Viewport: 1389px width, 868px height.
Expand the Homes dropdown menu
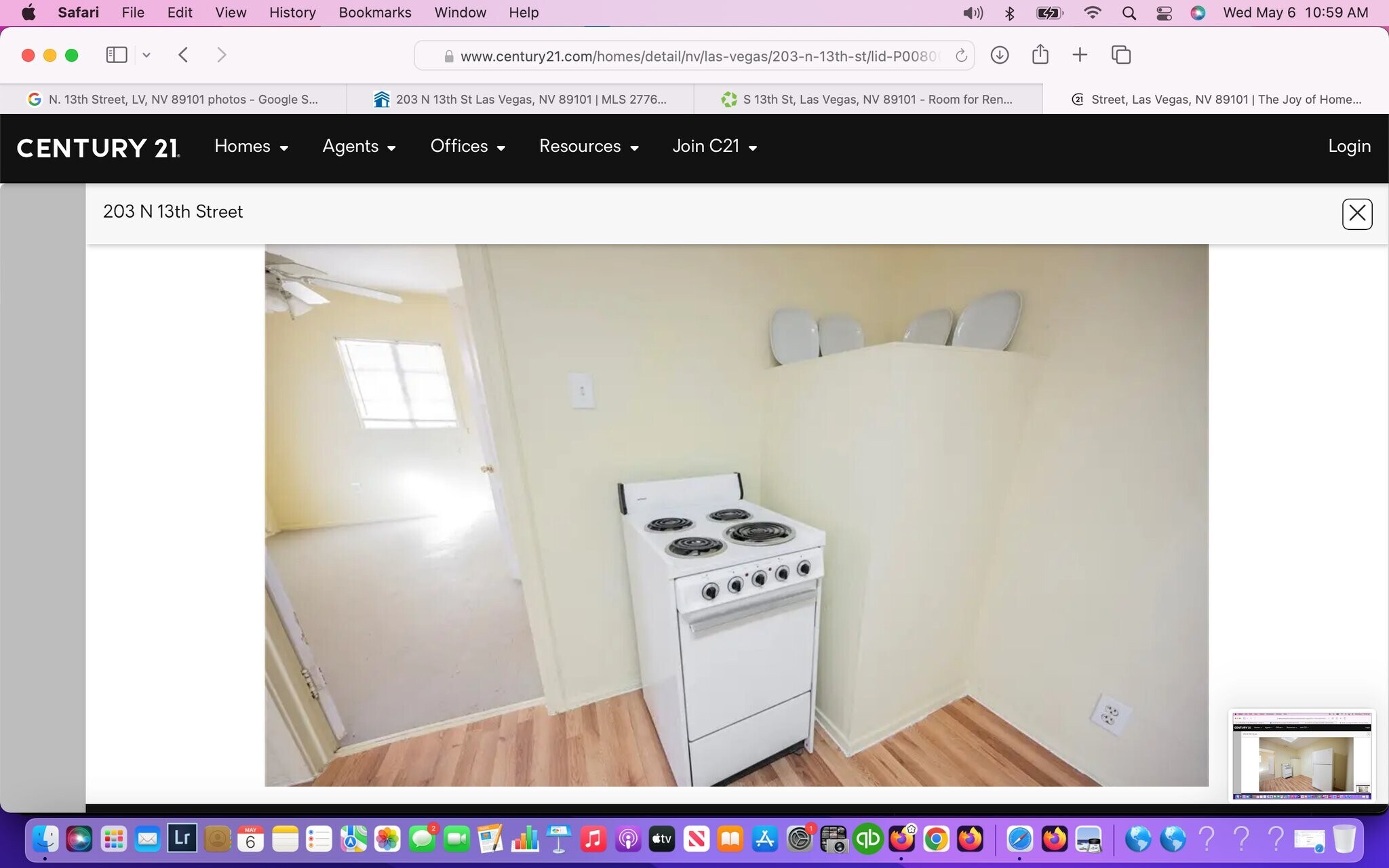[251, 146]
